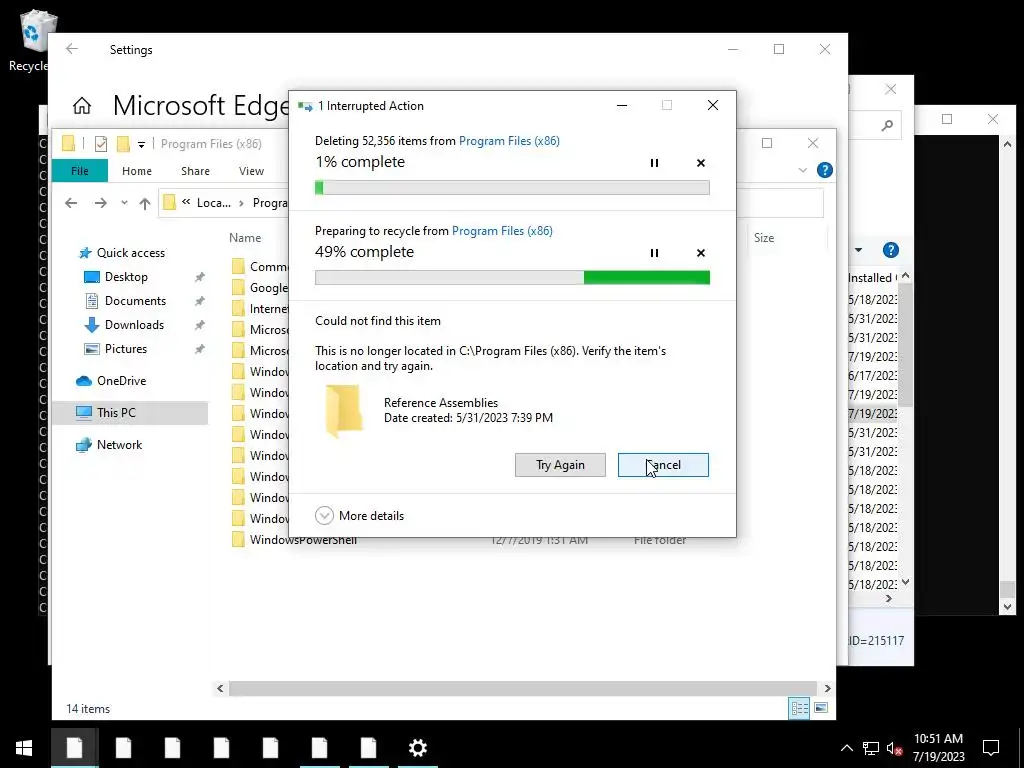This screenshot has width=1024, height=768.
Task: Sort by the Installed On column in Programs window
Action: (x=872, y=278)
